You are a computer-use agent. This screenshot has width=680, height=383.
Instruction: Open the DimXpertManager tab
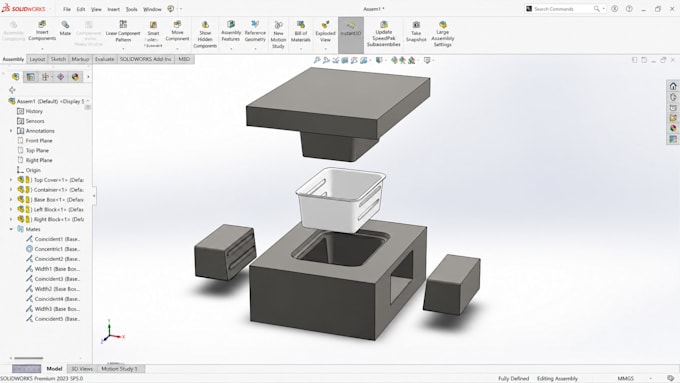[x=60, y=77]
